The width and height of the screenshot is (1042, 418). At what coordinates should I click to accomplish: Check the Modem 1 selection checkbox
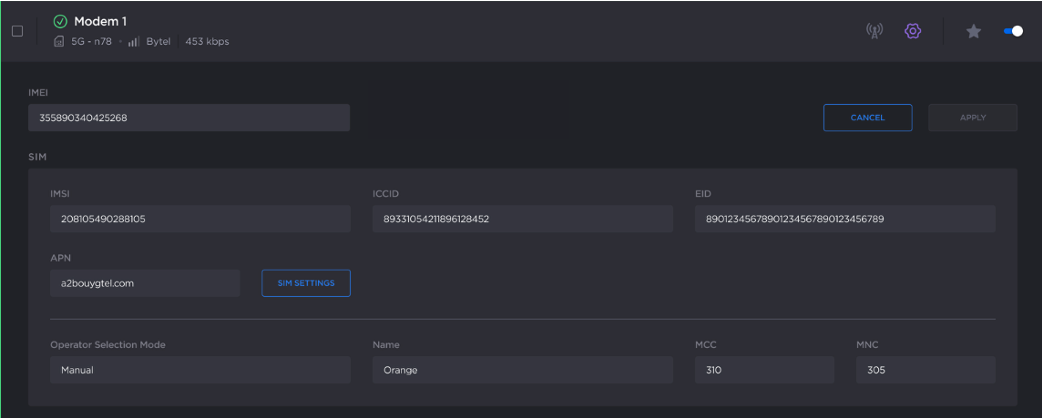tap(17, 31)
